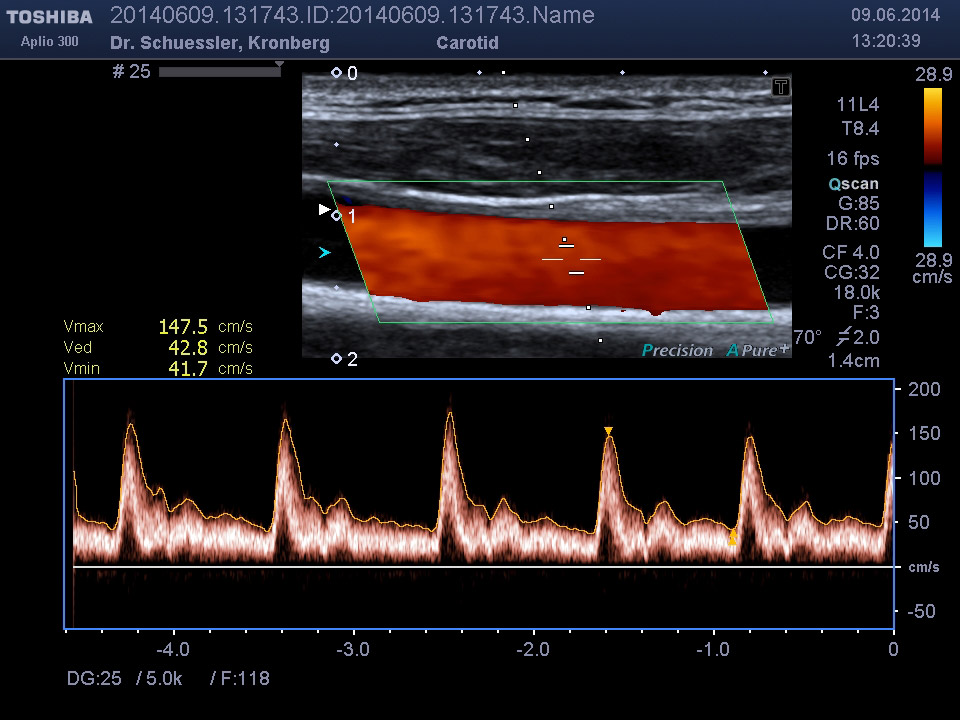The image size is (960, 720).
Task: Click the Carotid exam preset label
Action: [x=467, y=43]
